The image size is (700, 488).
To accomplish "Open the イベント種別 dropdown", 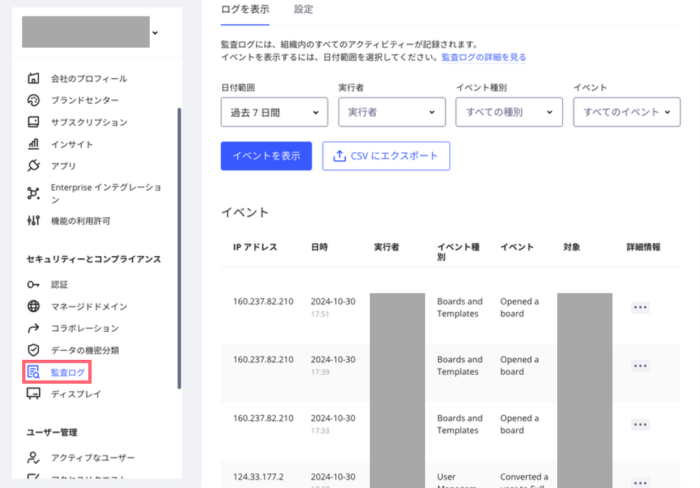I will (x=508, y=112).
